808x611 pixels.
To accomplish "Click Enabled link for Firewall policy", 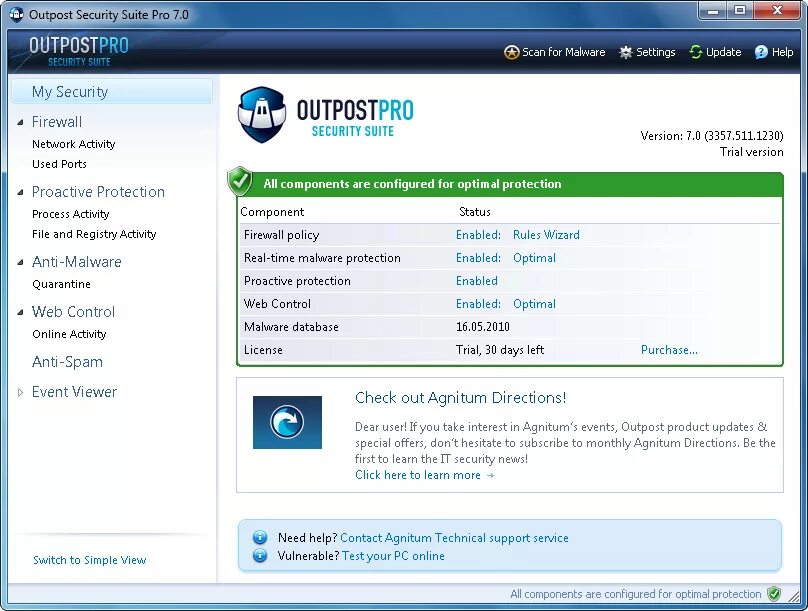I will (x=478, y=235).
